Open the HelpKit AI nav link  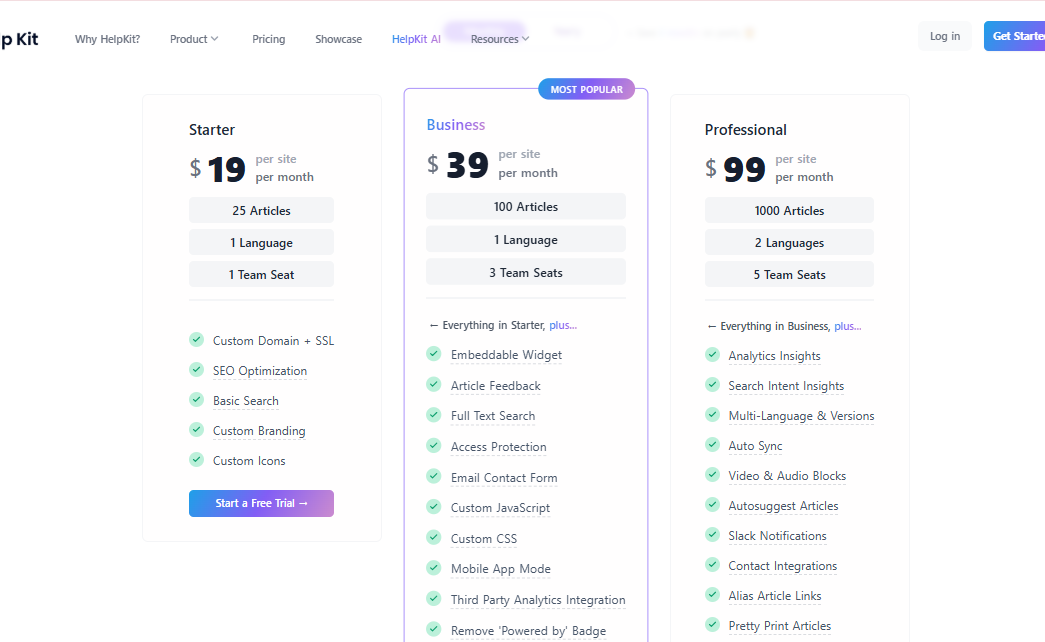[x=416, y=39]
